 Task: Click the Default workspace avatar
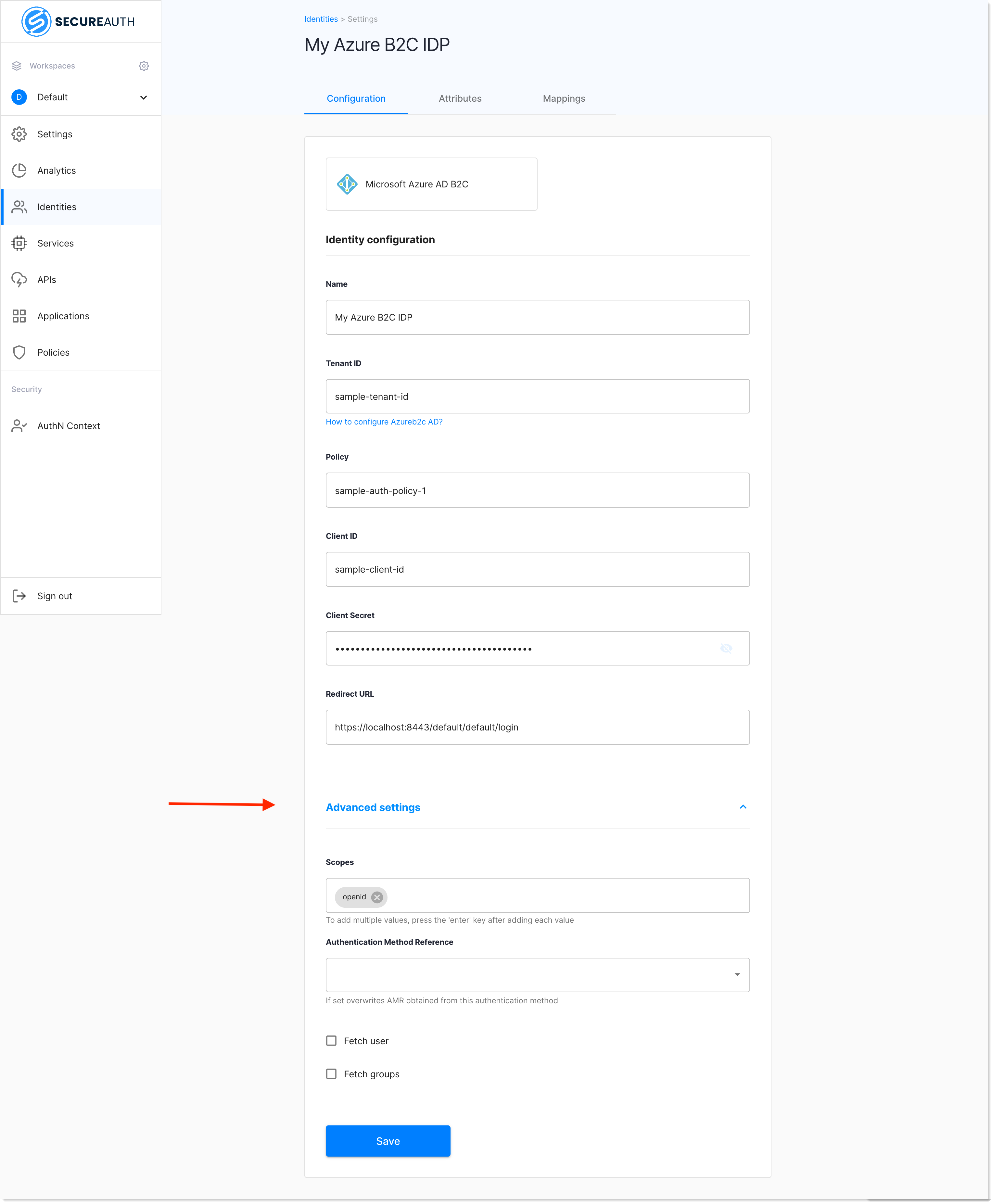pos(19,97)
